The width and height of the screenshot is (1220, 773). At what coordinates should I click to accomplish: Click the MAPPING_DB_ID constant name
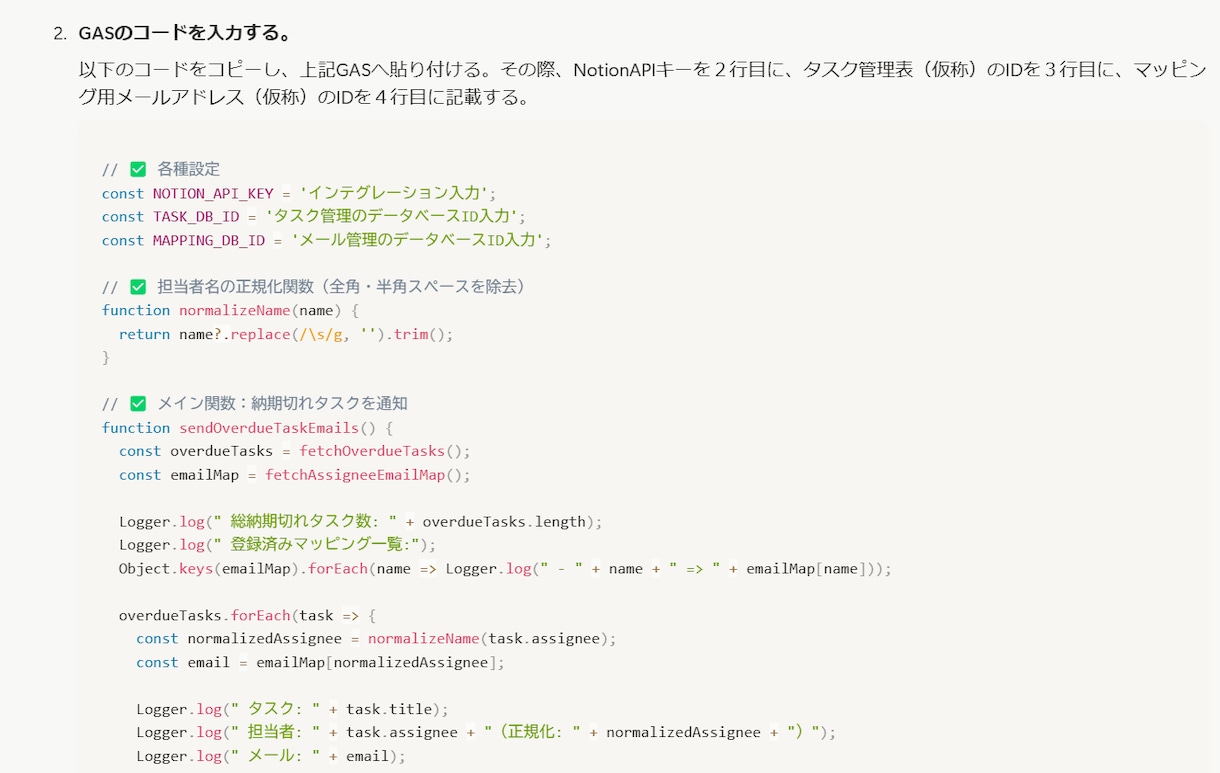coord(209,240)
